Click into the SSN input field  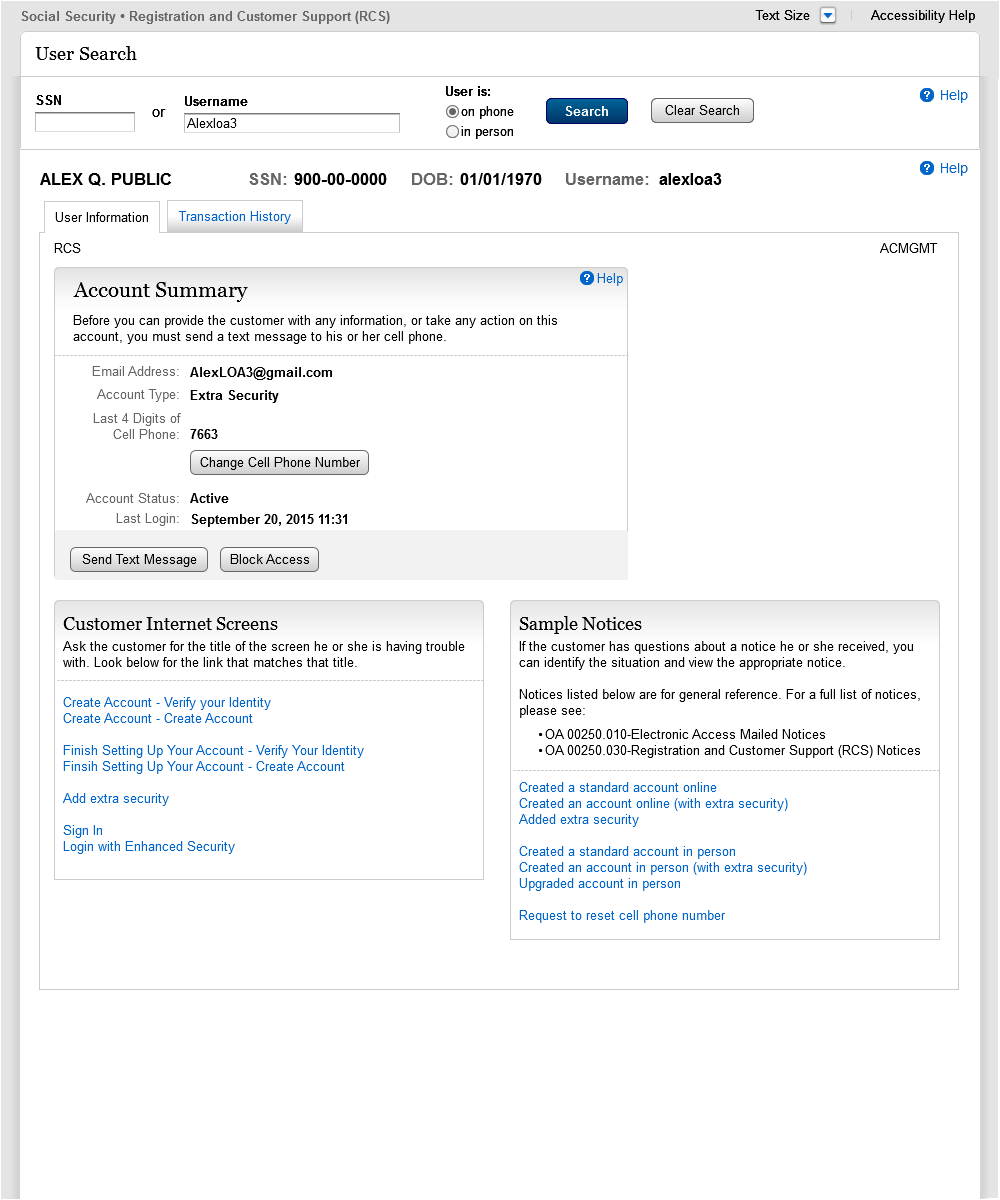pos(85,122)
